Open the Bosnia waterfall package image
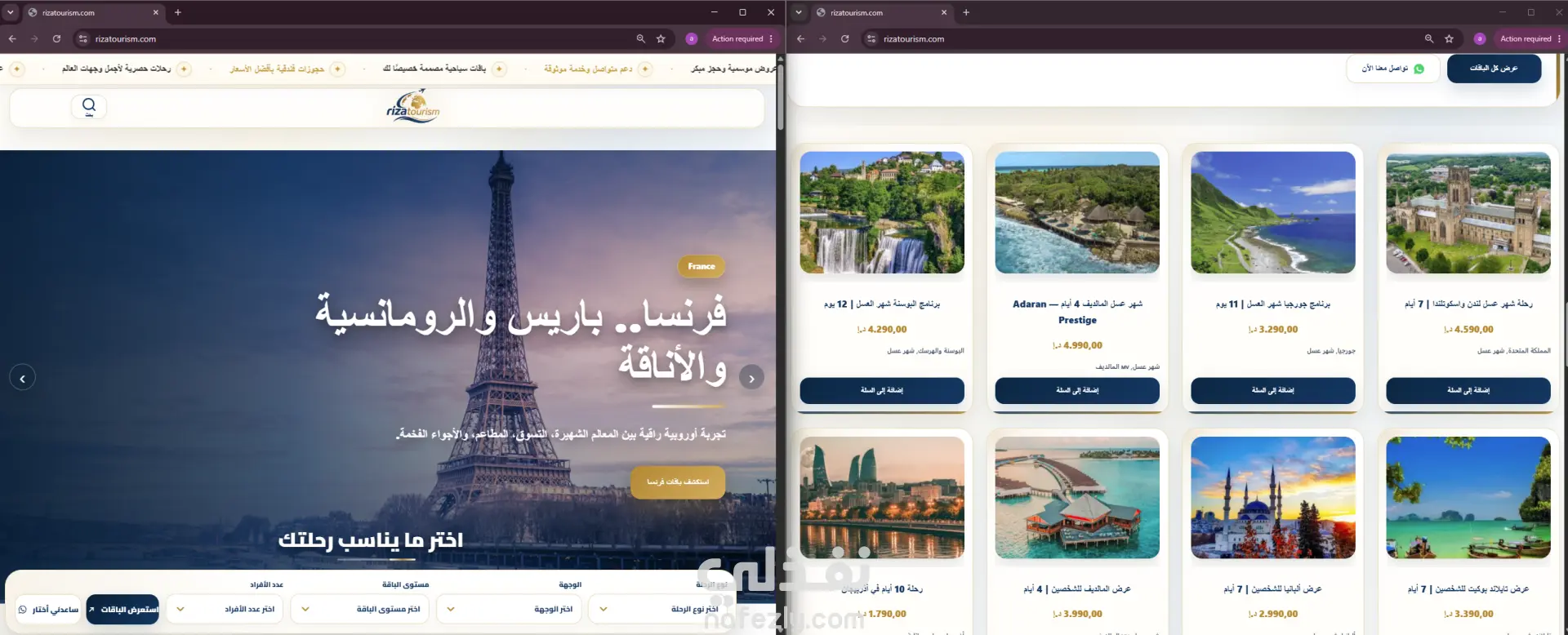Screen dimensions: 1568x635 (x=882, y=212)
